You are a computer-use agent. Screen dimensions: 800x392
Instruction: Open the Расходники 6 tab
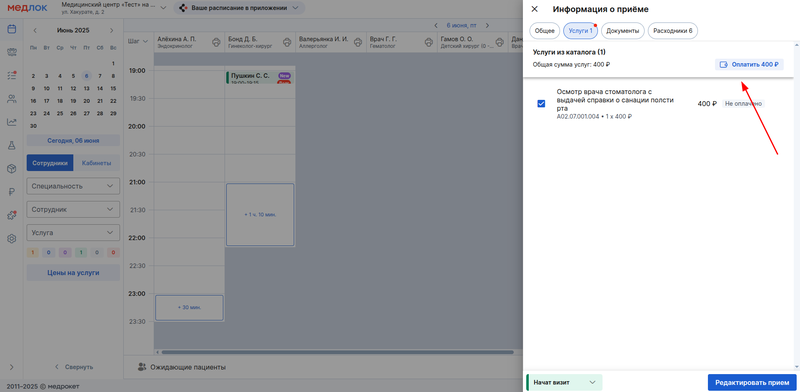[672, 31]
